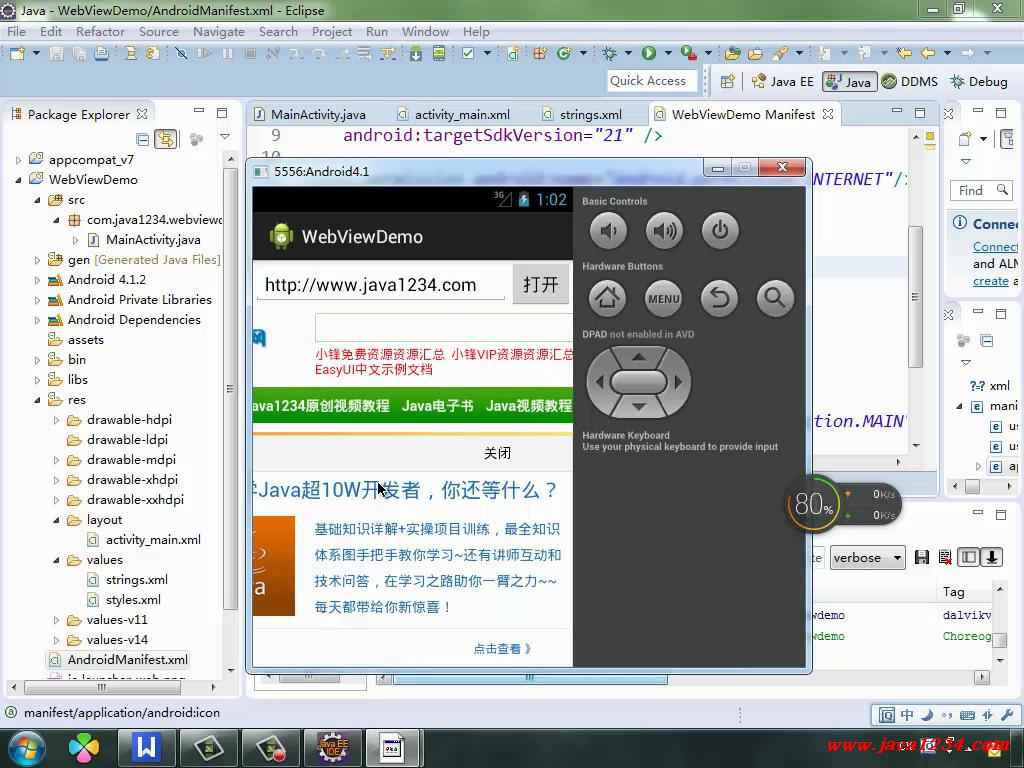Open the Navigate menu

219,31
